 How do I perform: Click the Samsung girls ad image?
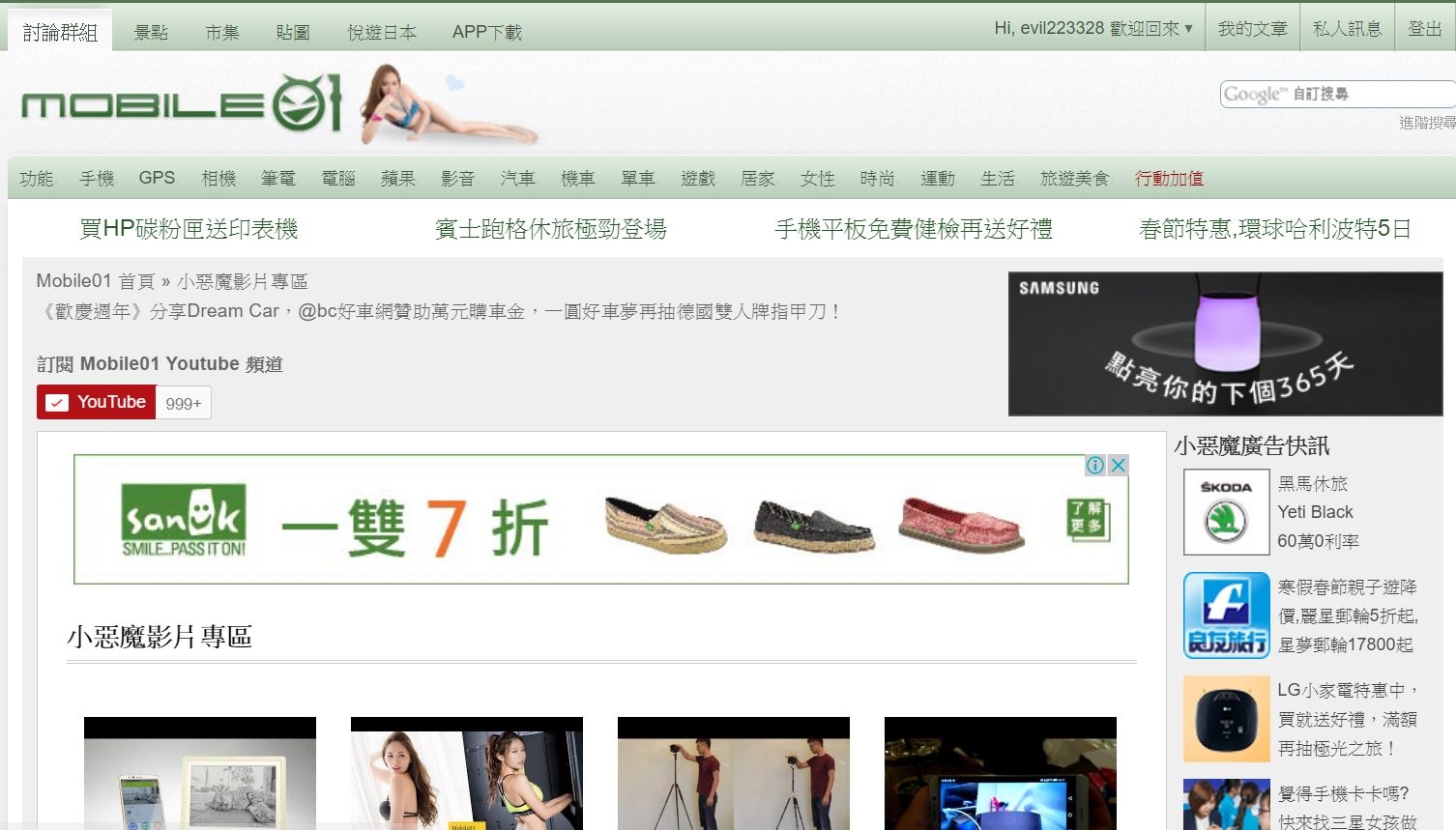click(x=1226, y=804)
